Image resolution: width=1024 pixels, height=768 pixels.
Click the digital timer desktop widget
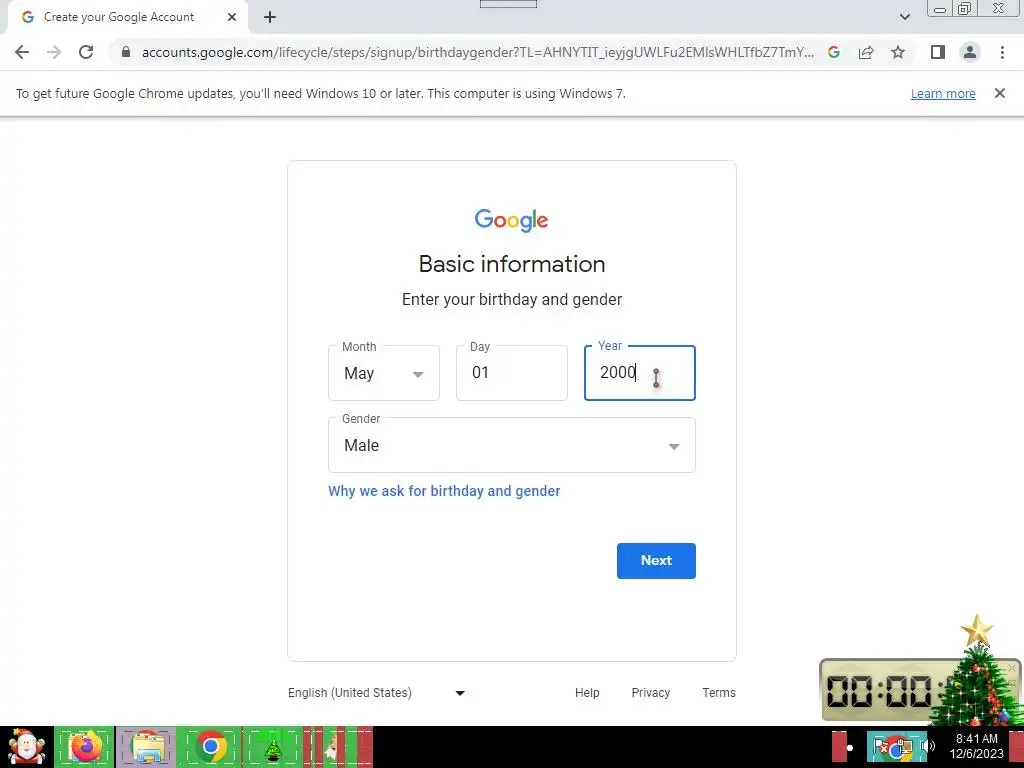coord(920,690)
